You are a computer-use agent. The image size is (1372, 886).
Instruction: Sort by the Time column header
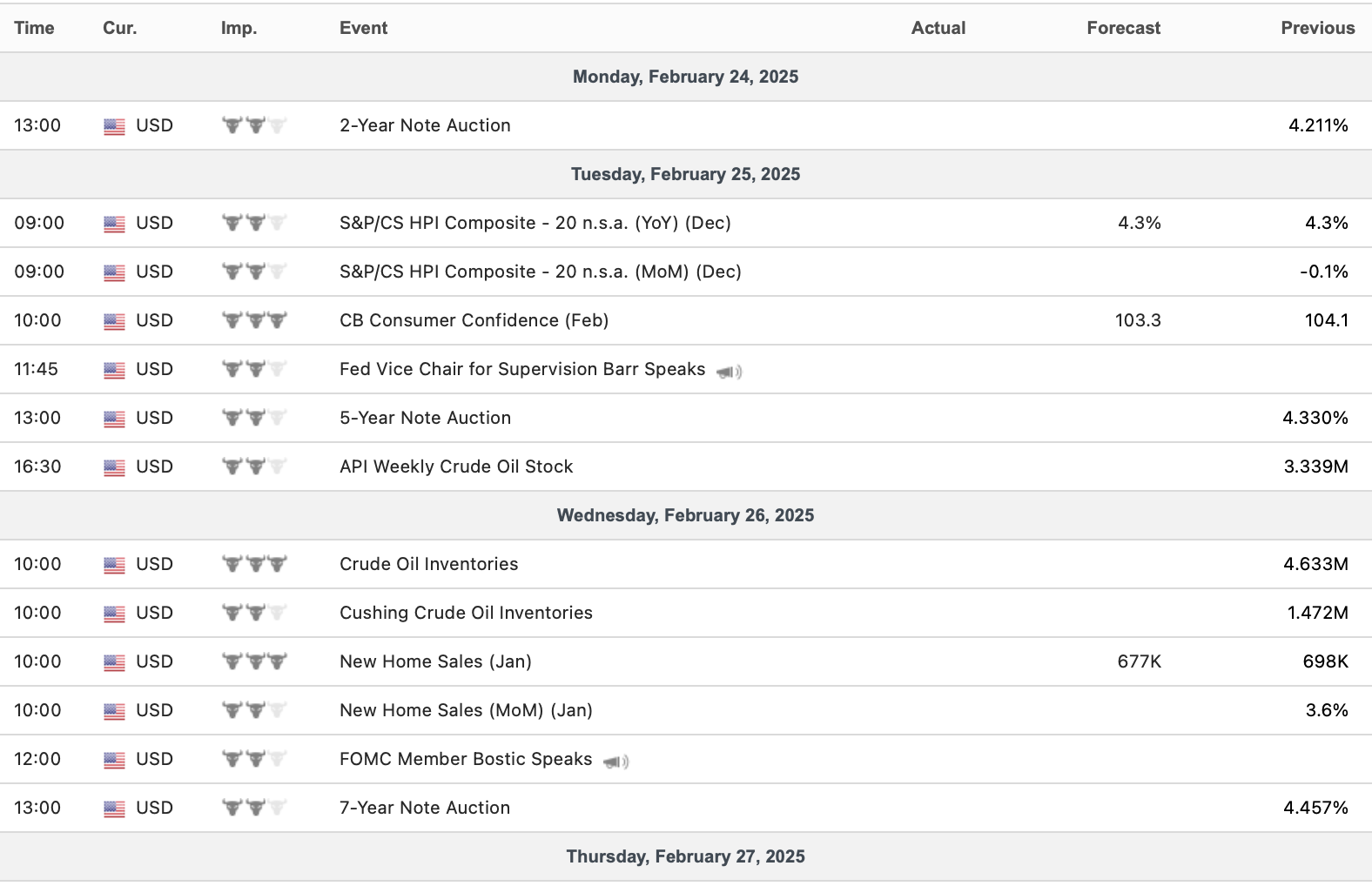[x=34, y=28]
